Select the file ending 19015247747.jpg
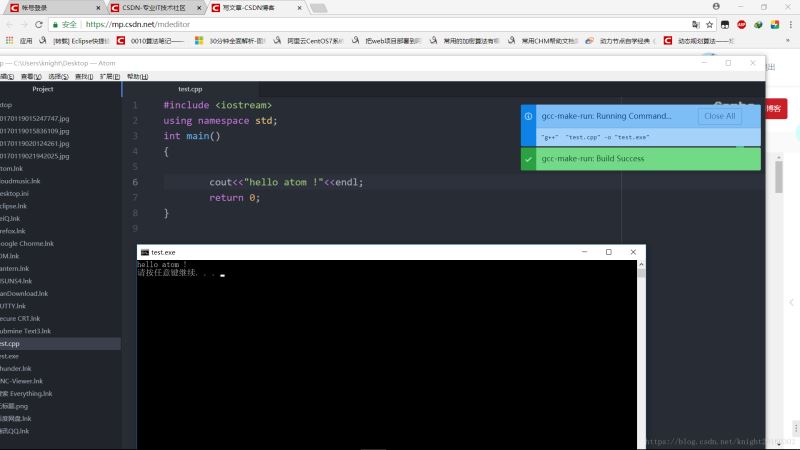The image size is (800, 450). (35, 118)
